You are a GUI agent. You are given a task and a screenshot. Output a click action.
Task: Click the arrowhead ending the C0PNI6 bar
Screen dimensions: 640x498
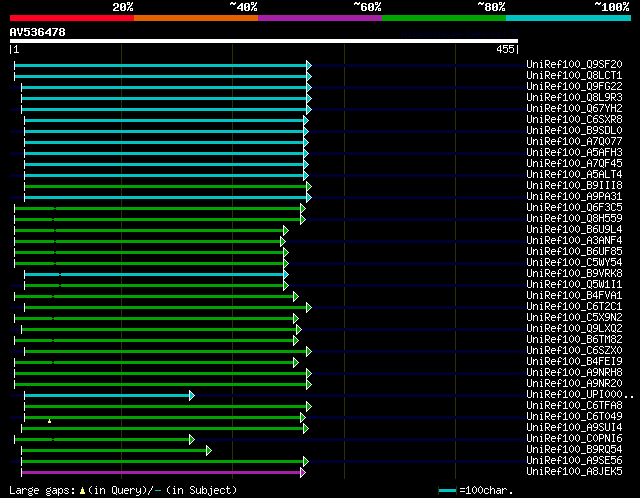click(x=192, y=439)
